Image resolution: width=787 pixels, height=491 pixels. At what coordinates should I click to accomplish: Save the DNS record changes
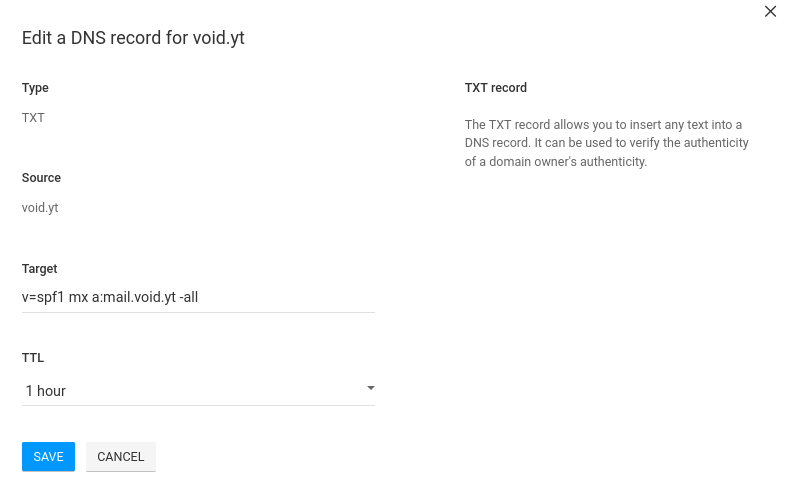coord(48,456)
